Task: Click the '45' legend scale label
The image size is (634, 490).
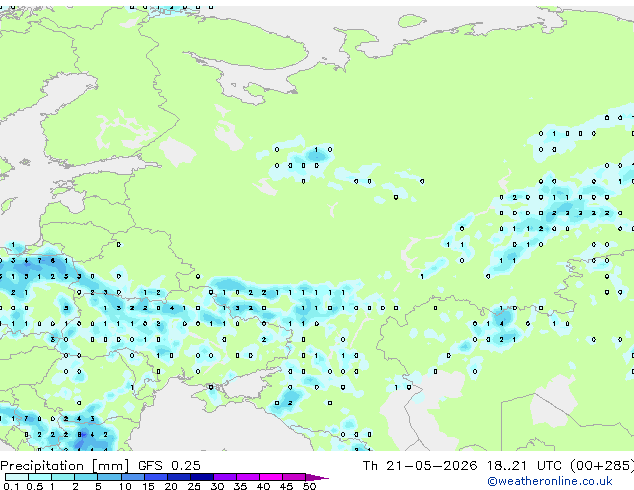Action: (x=286, y=486)
